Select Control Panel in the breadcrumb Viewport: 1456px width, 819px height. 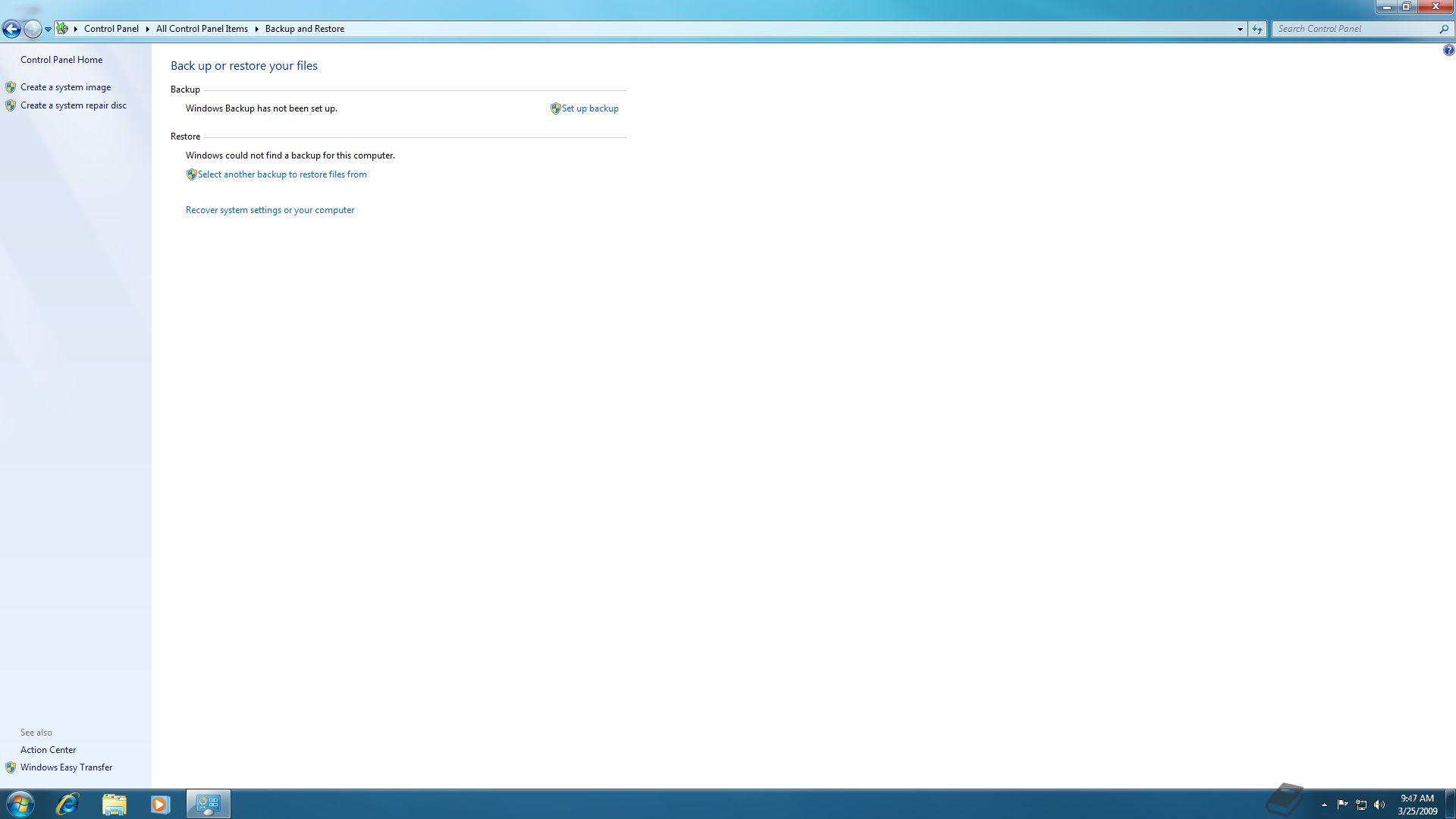tap(111, 29)
